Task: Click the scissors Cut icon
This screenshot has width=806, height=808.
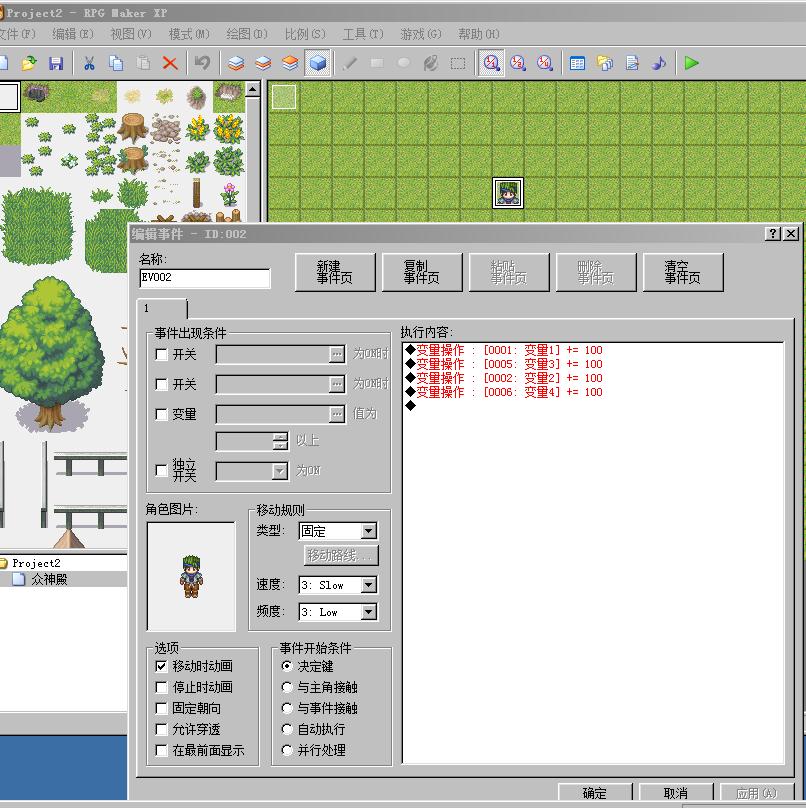Action: [x=89, y=63]
